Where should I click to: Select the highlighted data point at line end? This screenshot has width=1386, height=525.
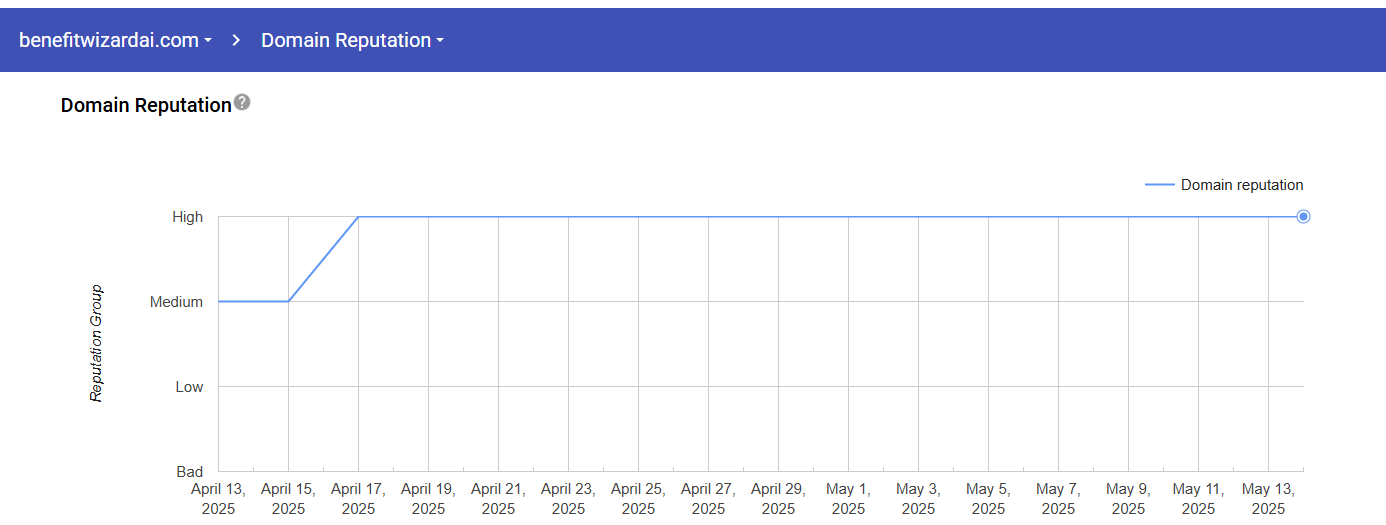pyautogui.click(x=1303, y=217)
